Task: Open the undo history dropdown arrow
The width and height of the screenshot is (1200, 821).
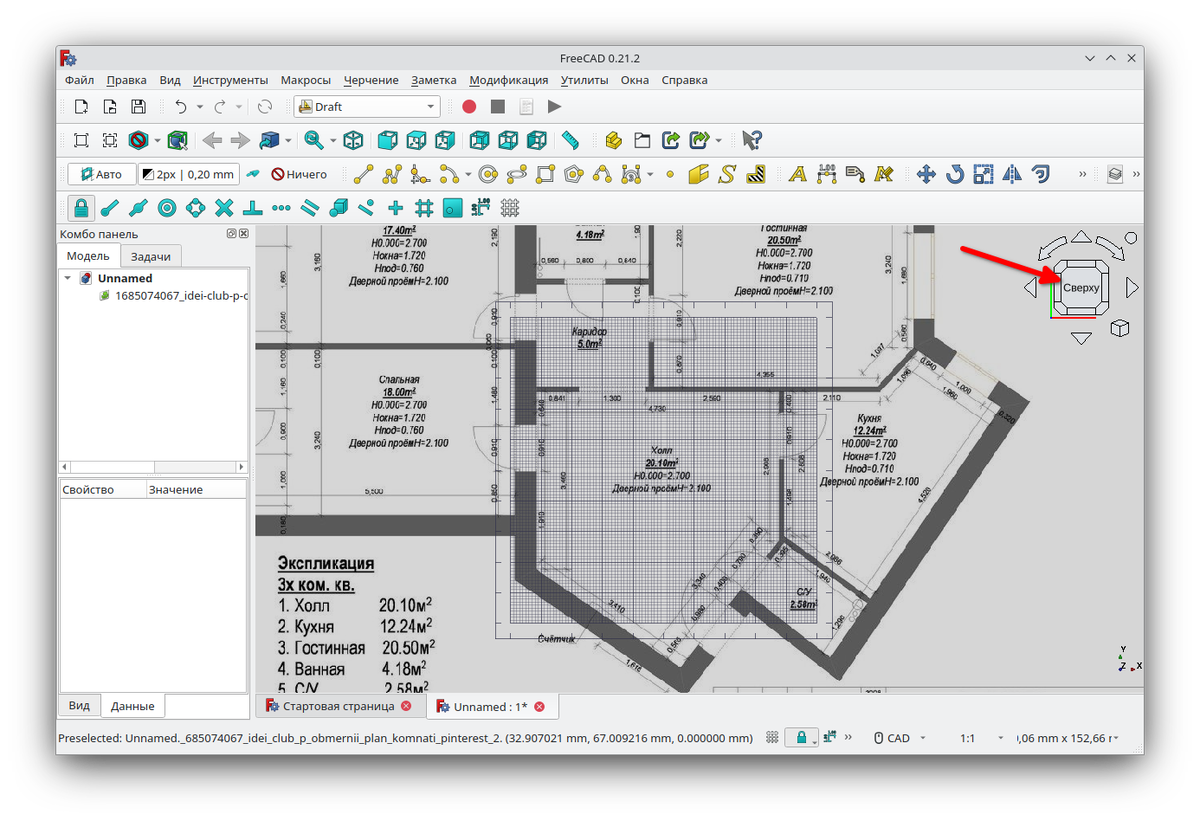Action: coord(199,107)
